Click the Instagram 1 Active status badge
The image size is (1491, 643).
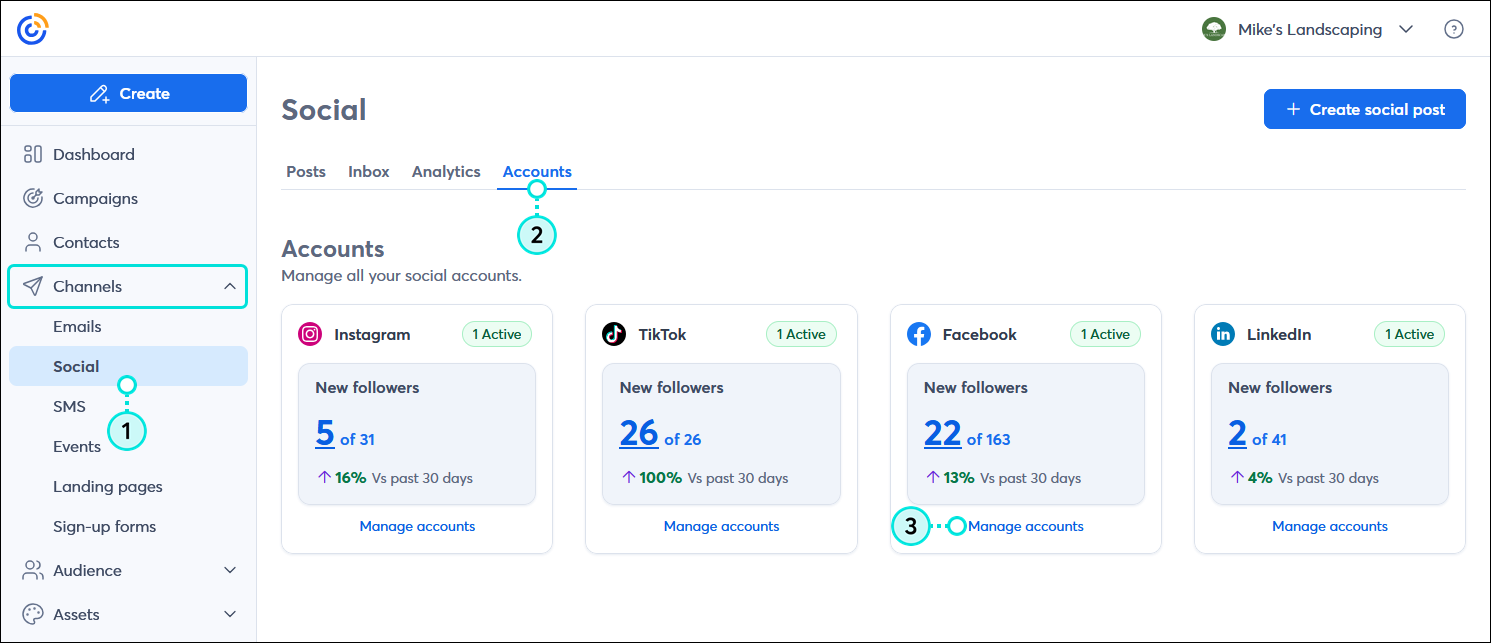point(497,334)
